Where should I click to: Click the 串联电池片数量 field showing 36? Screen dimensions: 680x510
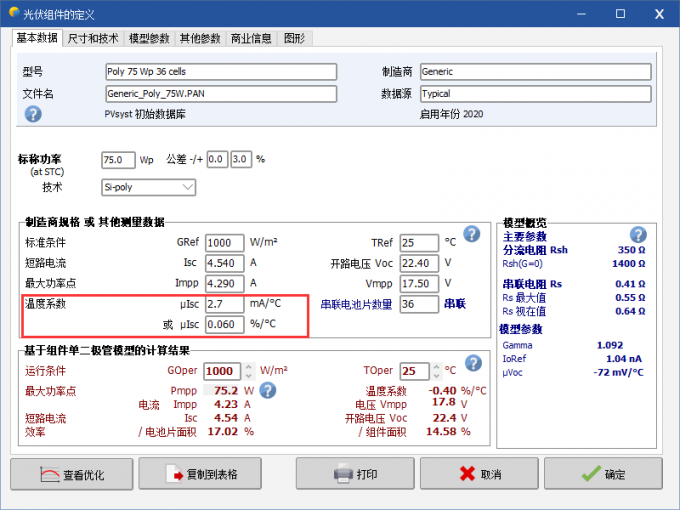pos(419,304)
